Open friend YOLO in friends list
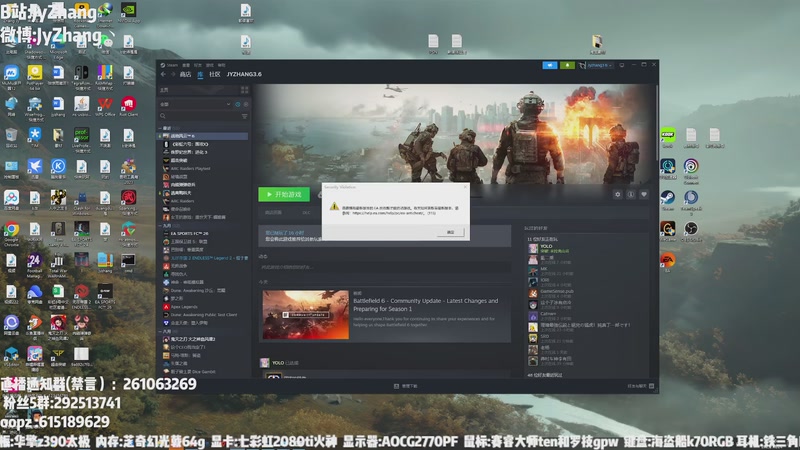This screenshot has width=800, height=450. [551, 248]
